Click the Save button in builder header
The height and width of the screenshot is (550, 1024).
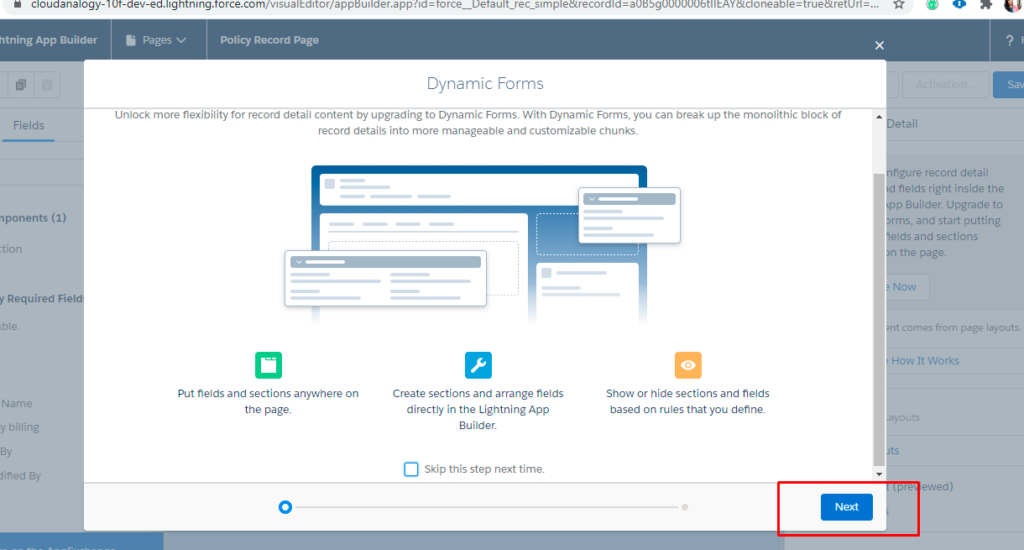[x=1009, y=84]
